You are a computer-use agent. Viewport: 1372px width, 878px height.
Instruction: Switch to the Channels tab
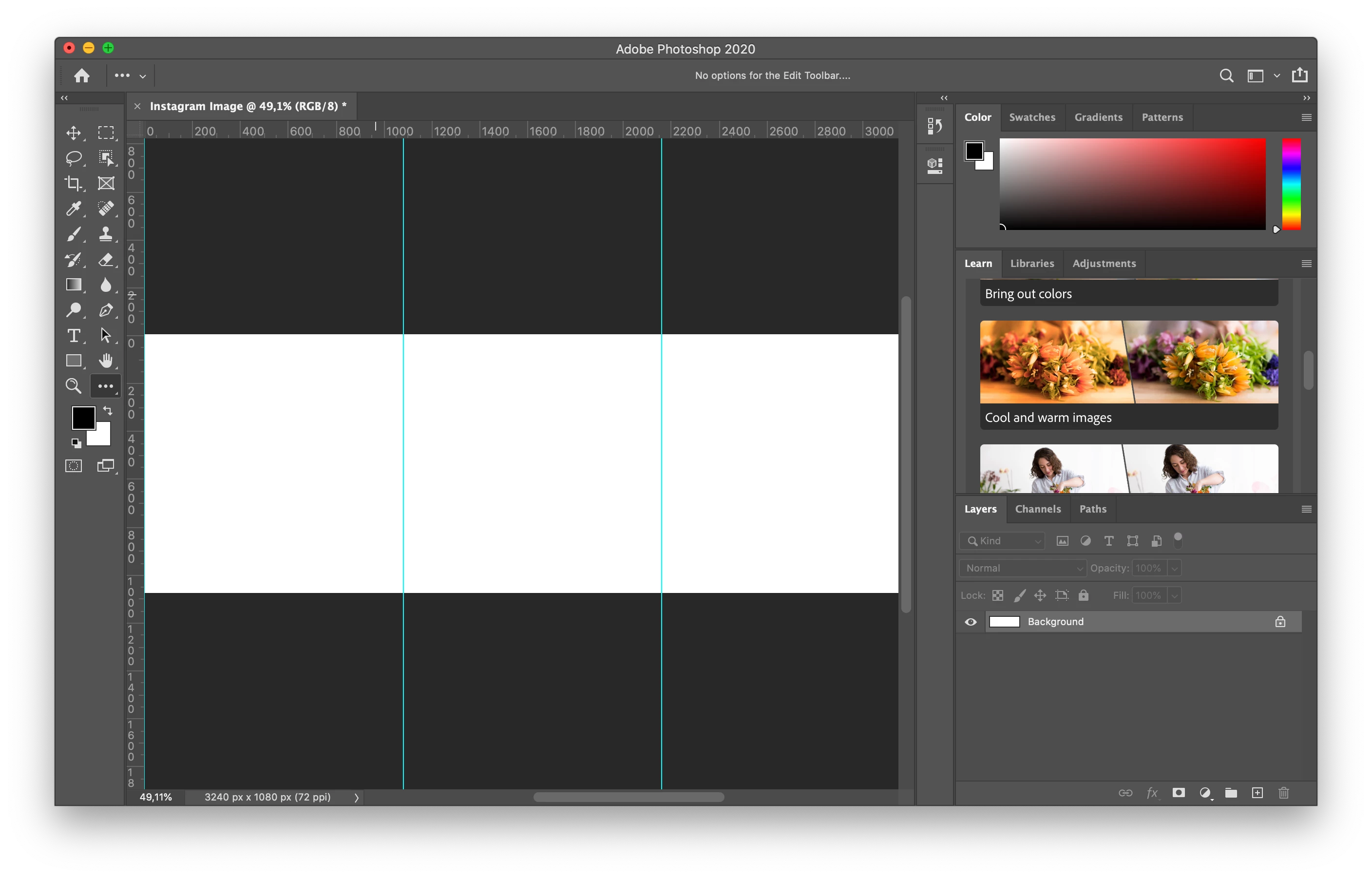pos(1037,509)
